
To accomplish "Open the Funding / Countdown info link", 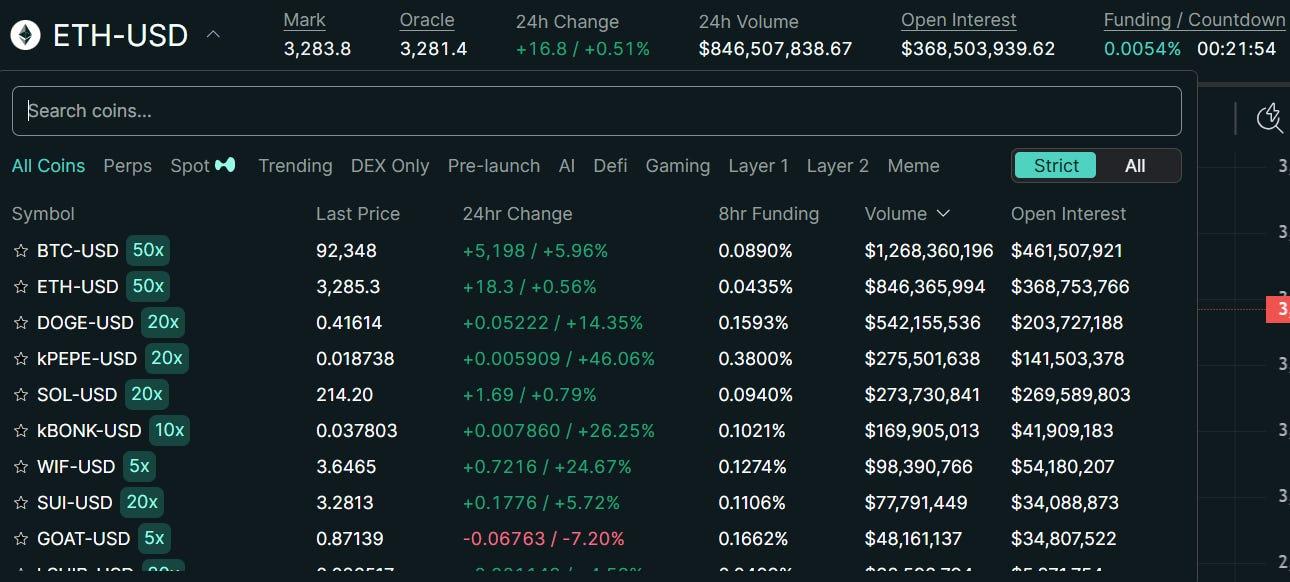I will tap(1194, 20).
